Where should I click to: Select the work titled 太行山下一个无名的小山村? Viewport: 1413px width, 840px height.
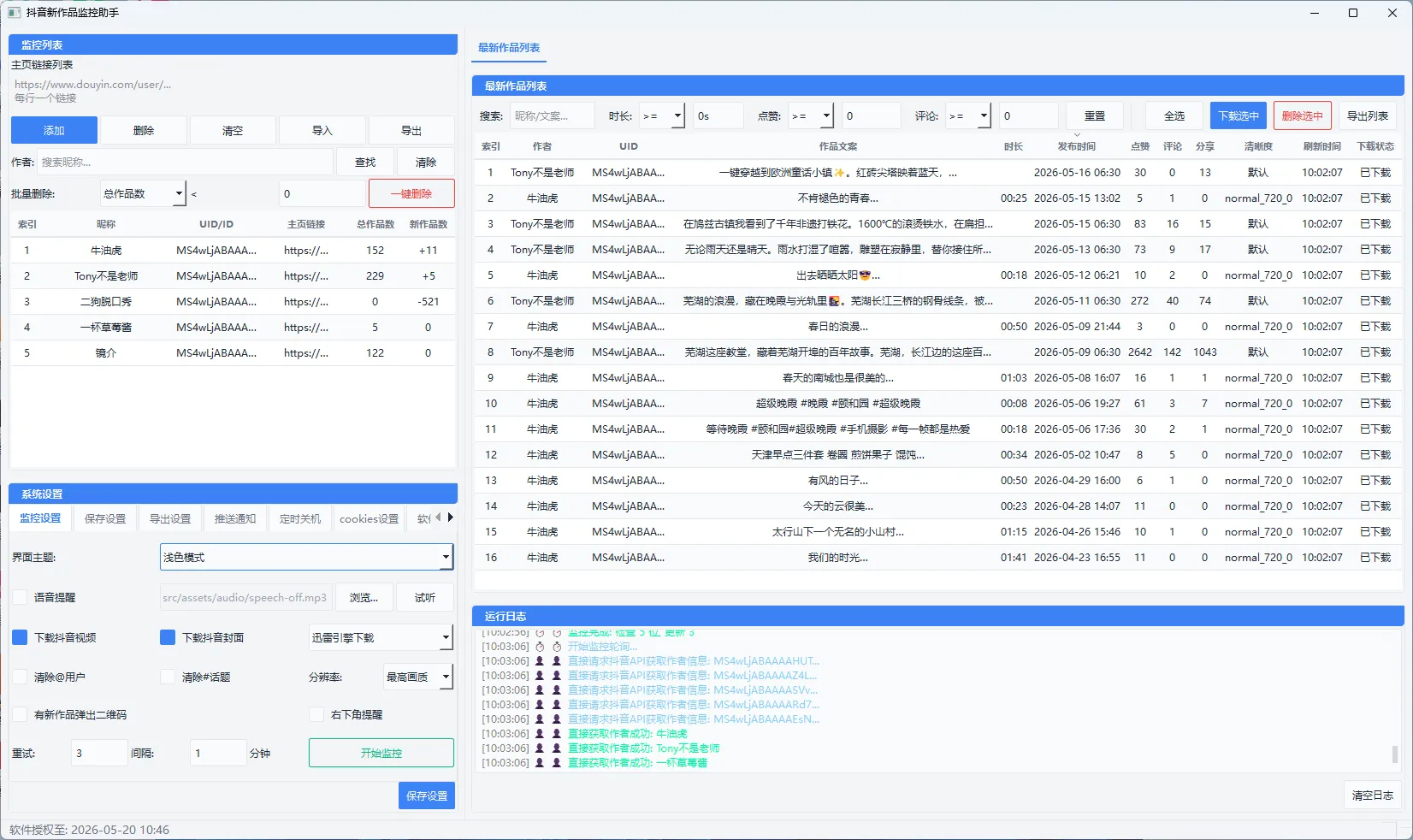(x=938, y=532)
